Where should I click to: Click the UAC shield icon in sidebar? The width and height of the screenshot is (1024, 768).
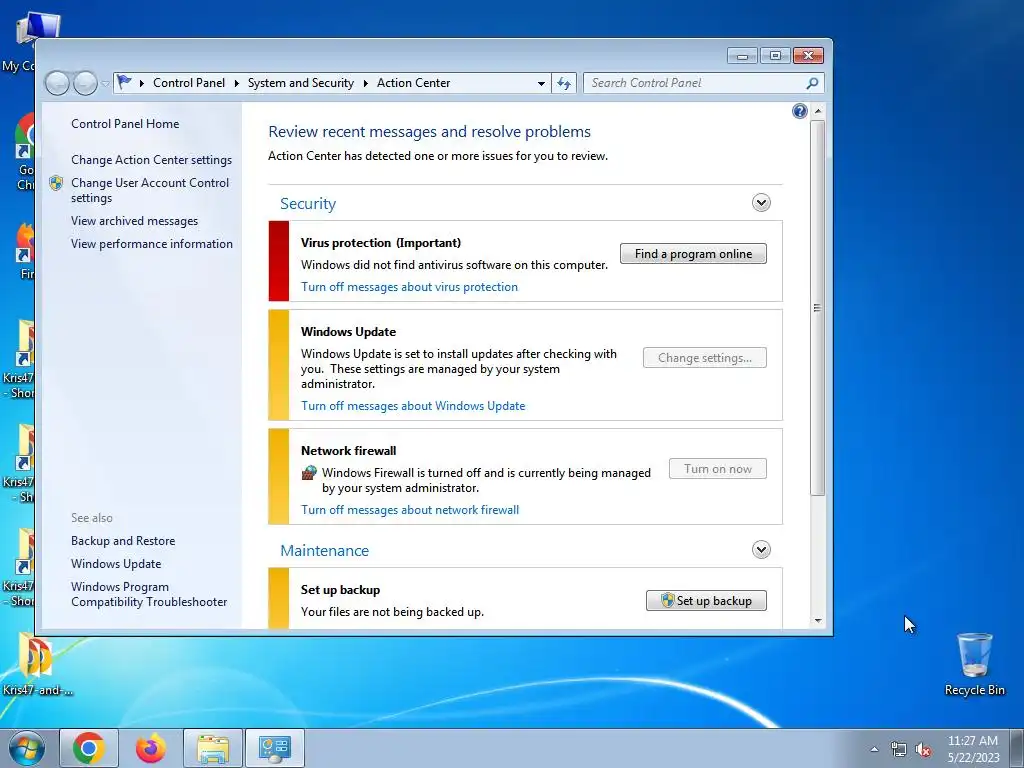56,183
